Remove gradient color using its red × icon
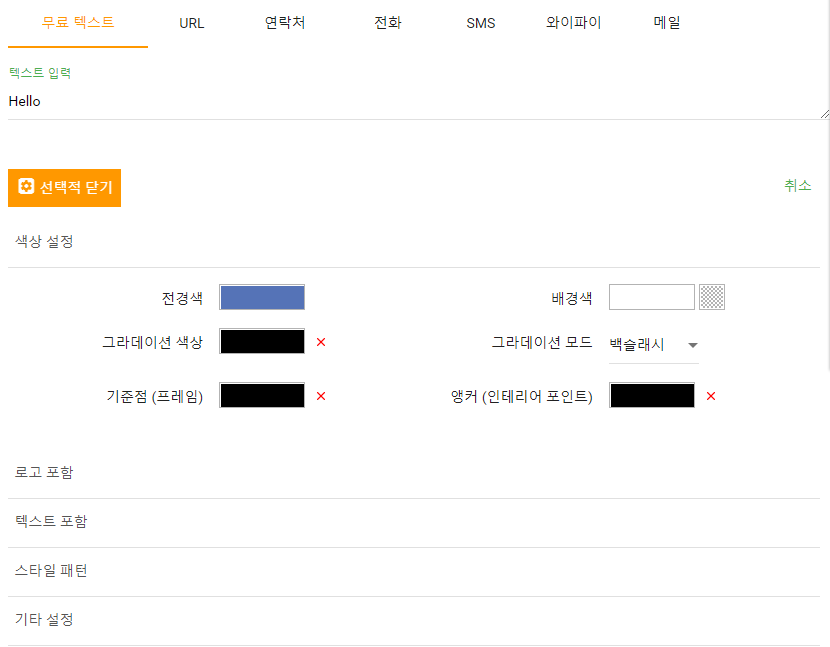 320,340
